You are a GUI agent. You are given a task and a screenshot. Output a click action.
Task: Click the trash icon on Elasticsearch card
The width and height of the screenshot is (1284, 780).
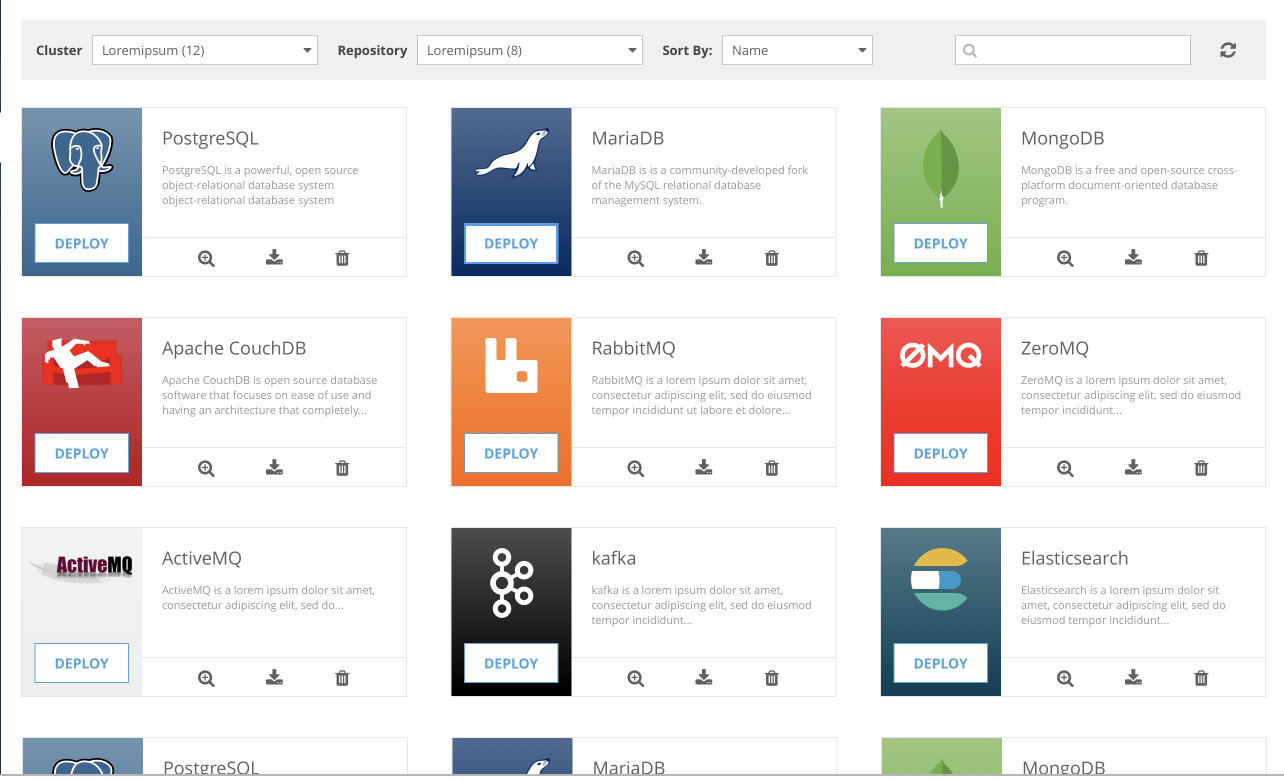(1201, 678)
